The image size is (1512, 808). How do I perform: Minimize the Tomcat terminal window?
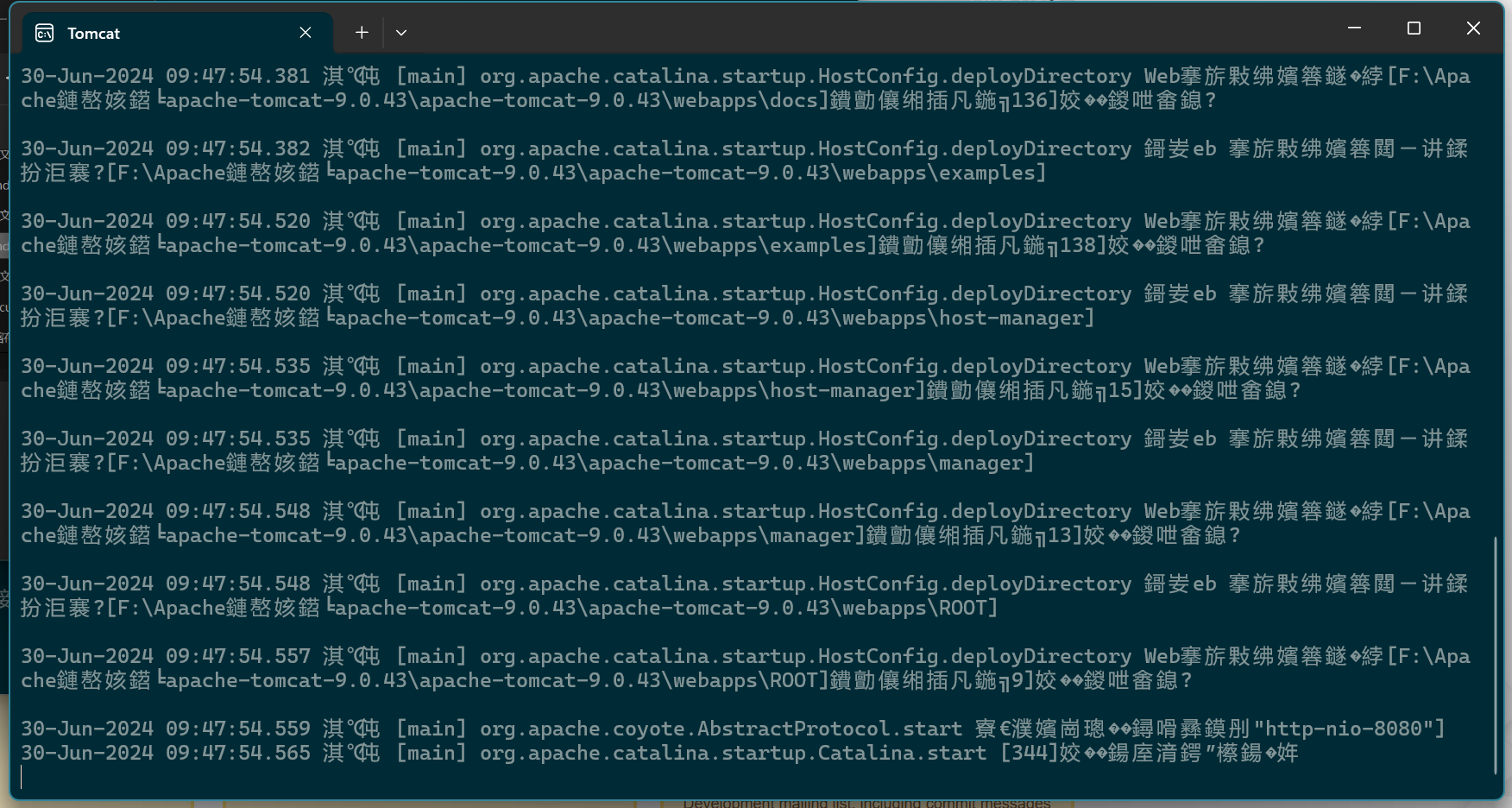[1354, 28]
